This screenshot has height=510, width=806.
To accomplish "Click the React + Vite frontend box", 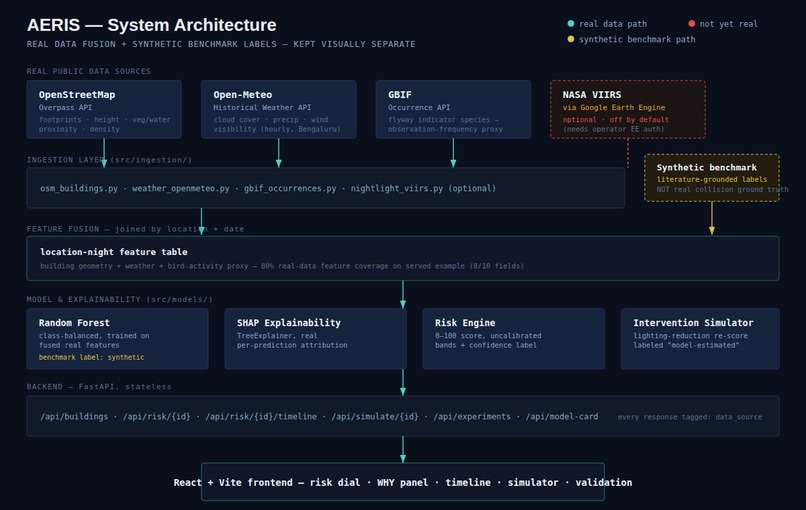I will (x=402, y=482).
